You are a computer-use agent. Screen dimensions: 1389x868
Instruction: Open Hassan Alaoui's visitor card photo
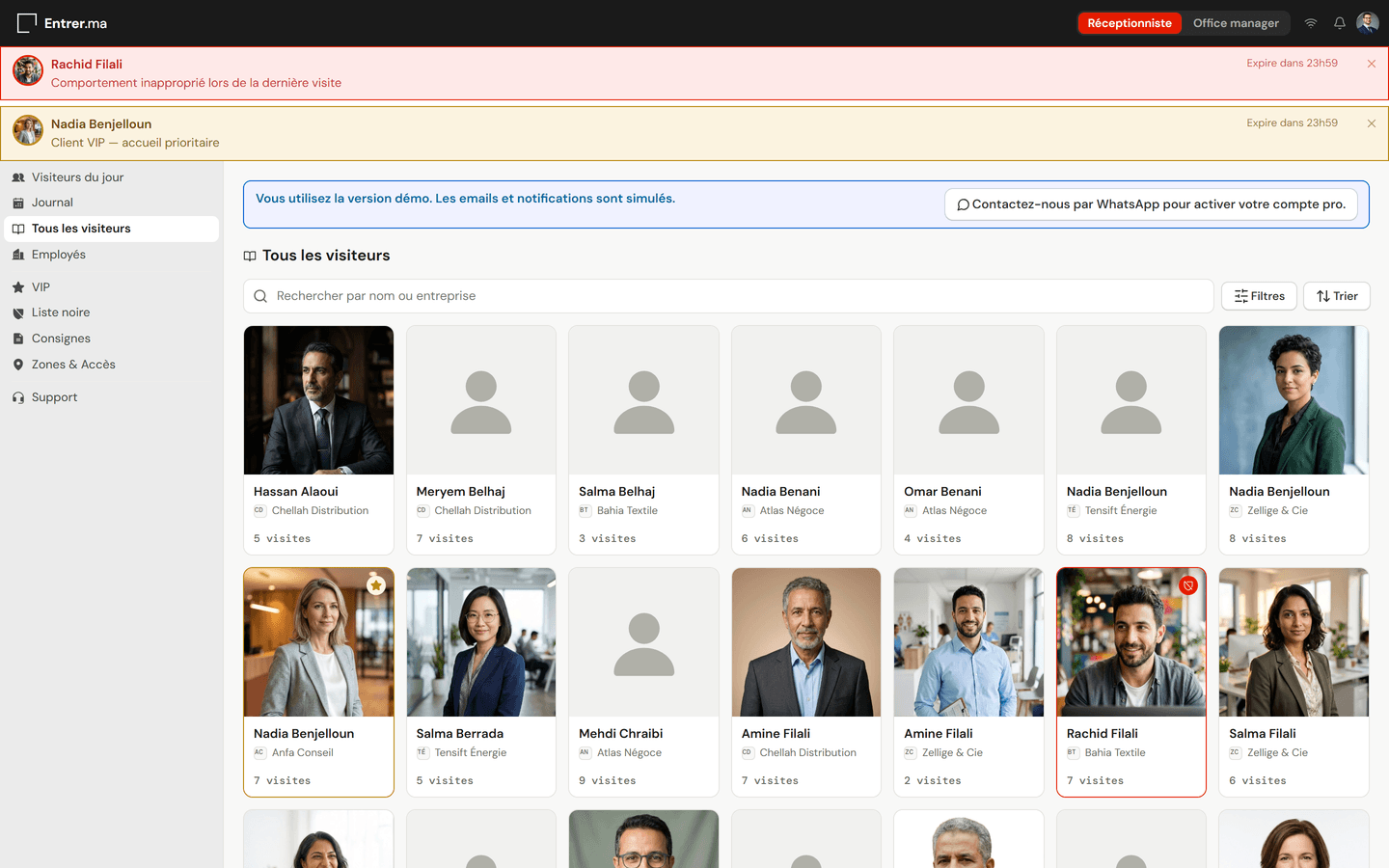[x=319, y=400]
